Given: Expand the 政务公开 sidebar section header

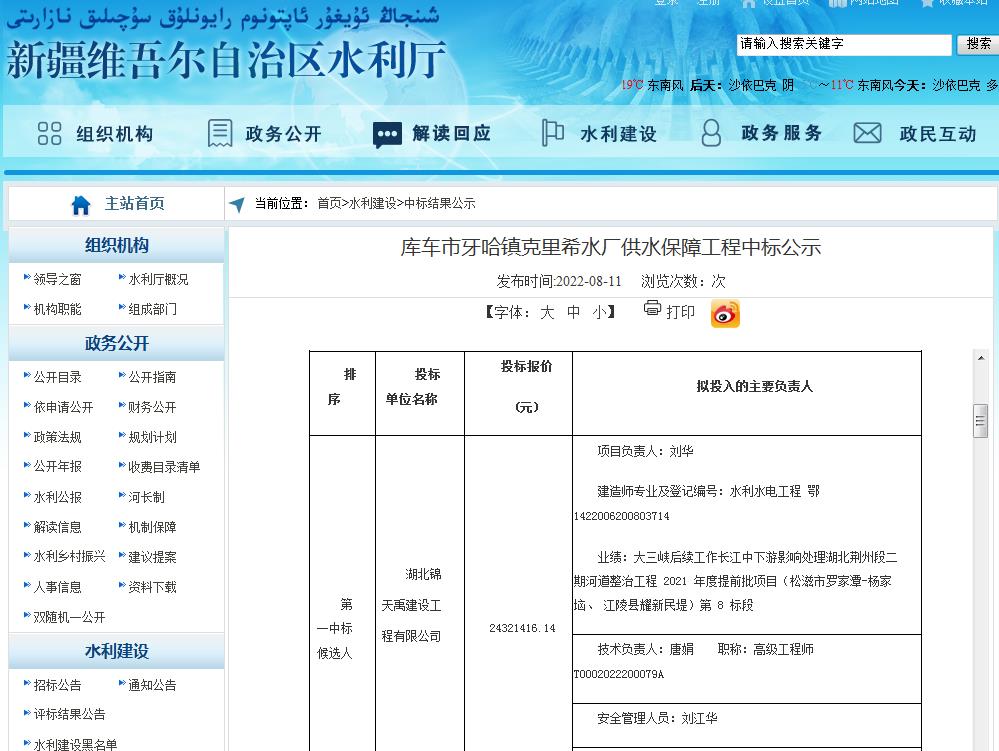Looking at the screenshot, I should click(117, 343).
